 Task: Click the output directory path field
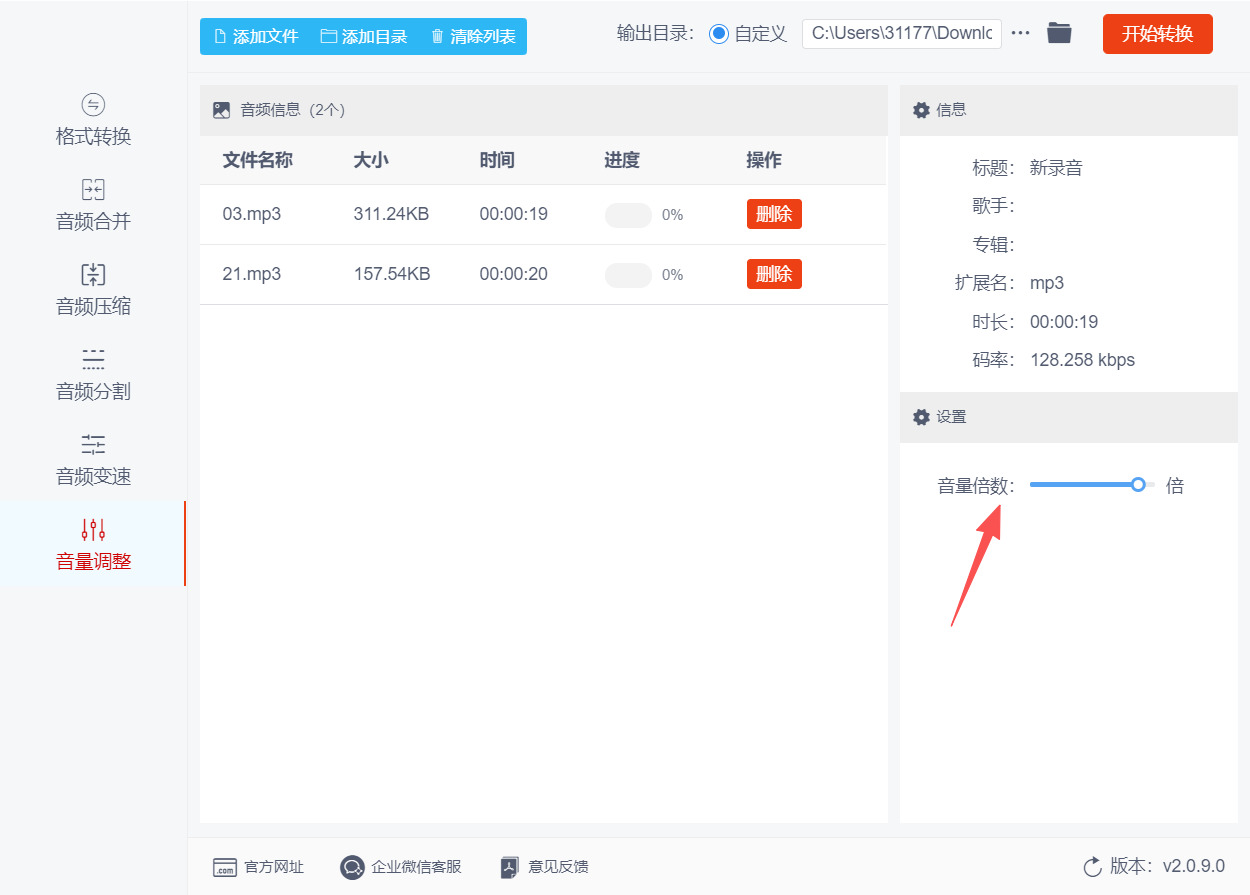click(x=901, y=33)
